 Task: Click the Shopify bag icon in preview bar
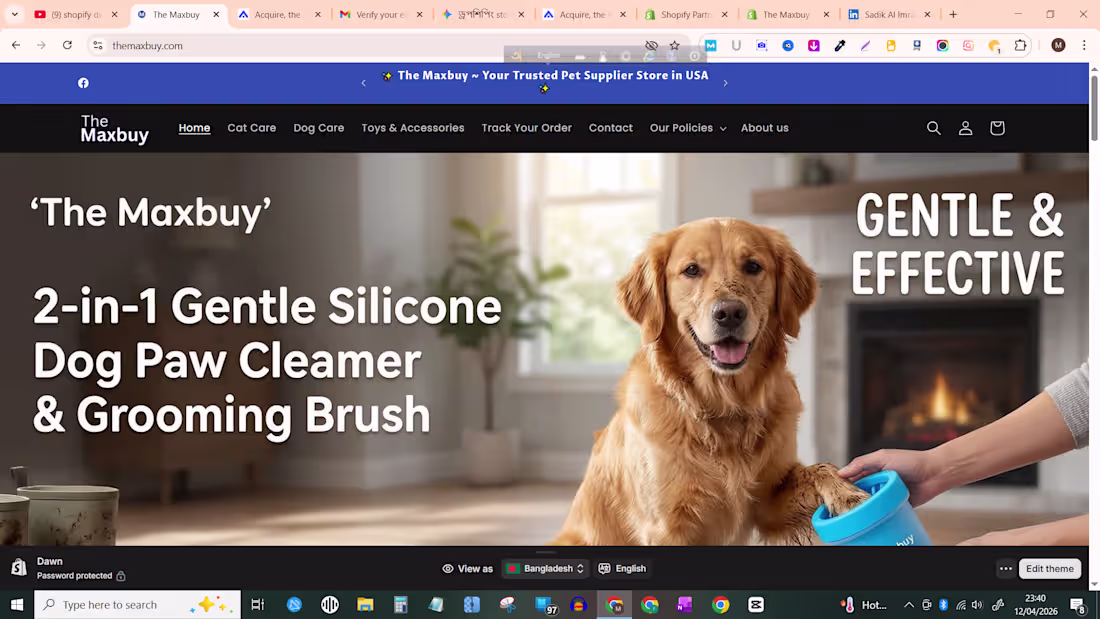click(19, 568)
